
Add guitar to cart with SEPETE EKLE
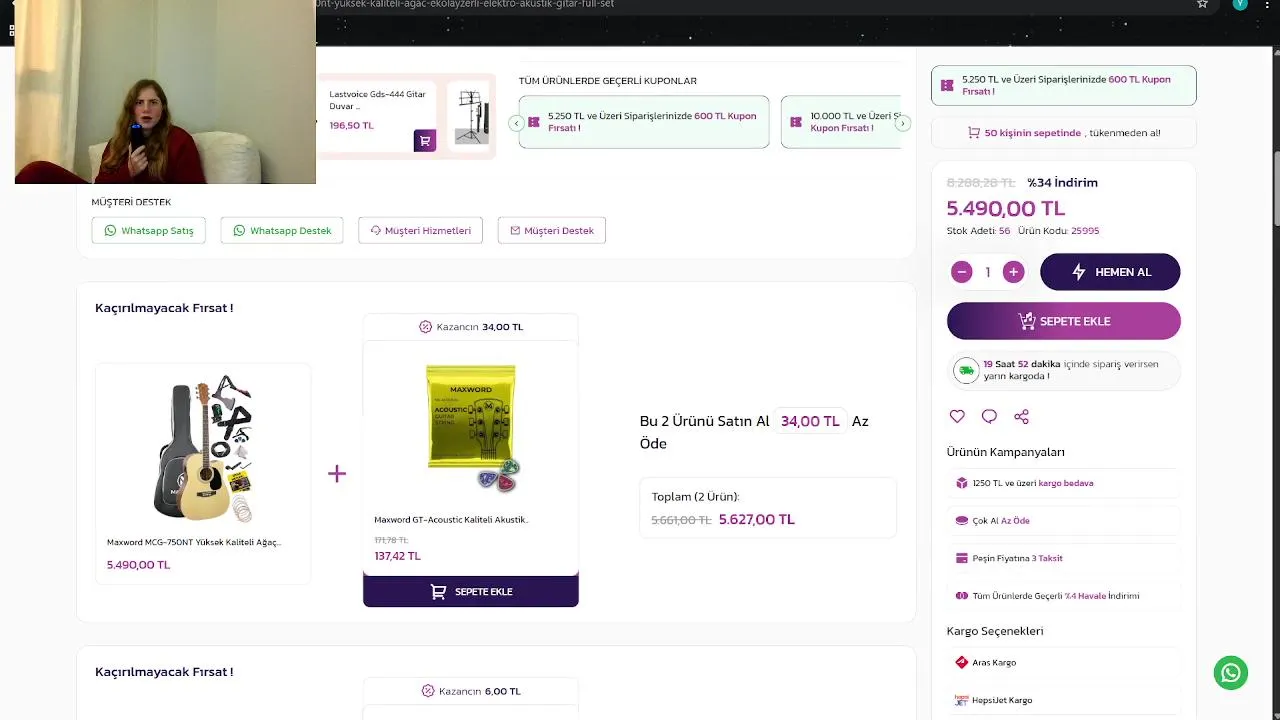(1063, 321)
